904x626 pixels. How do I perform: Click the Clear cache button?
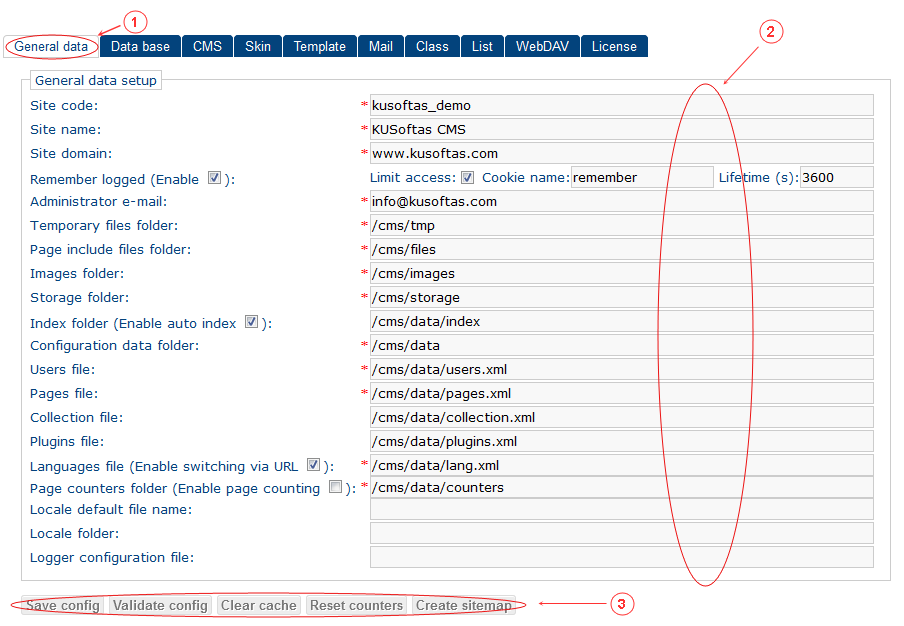[258, 605]
